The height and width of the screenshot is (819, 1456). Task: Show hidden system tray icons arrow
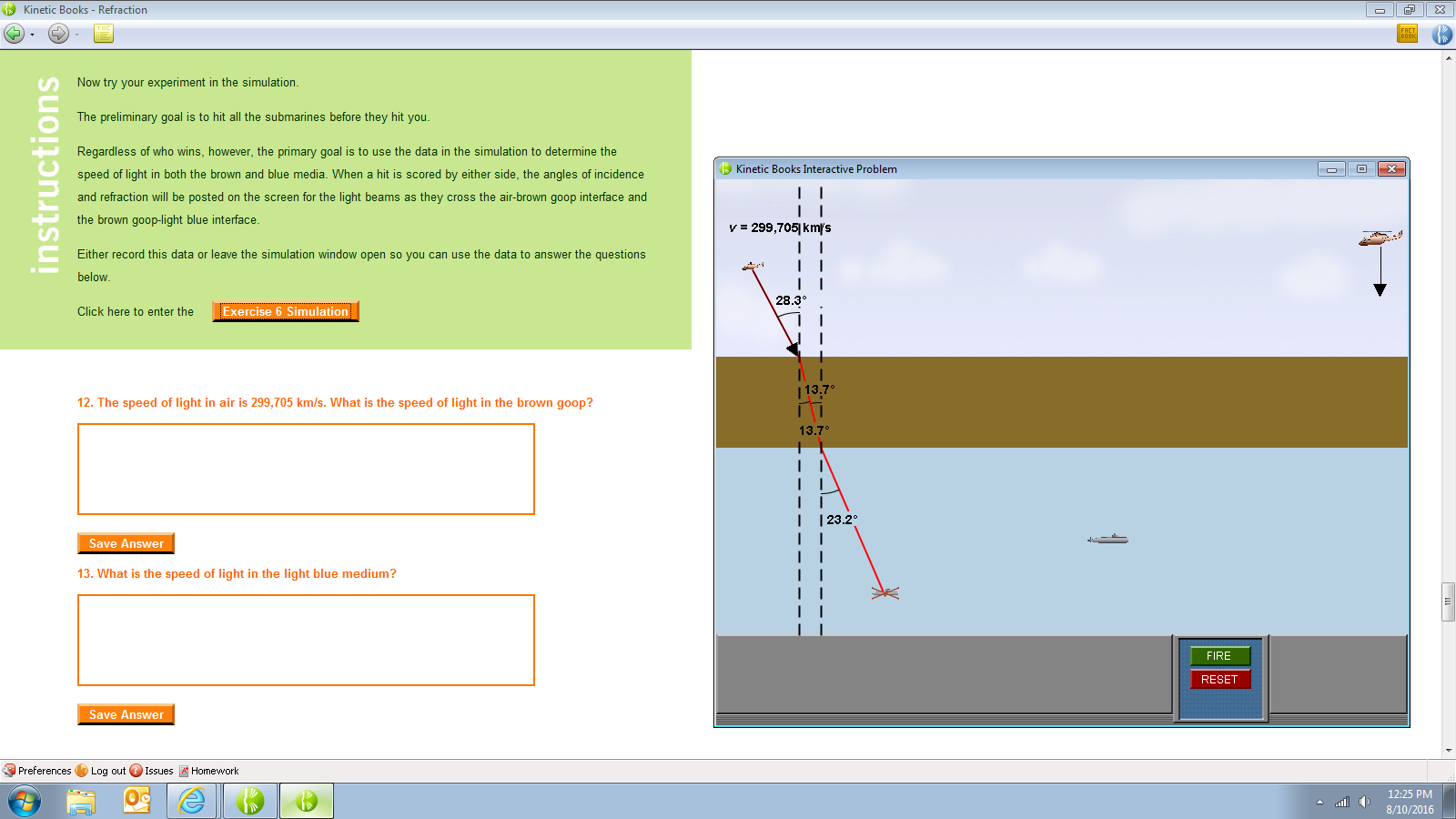(x=1319, y=802)
